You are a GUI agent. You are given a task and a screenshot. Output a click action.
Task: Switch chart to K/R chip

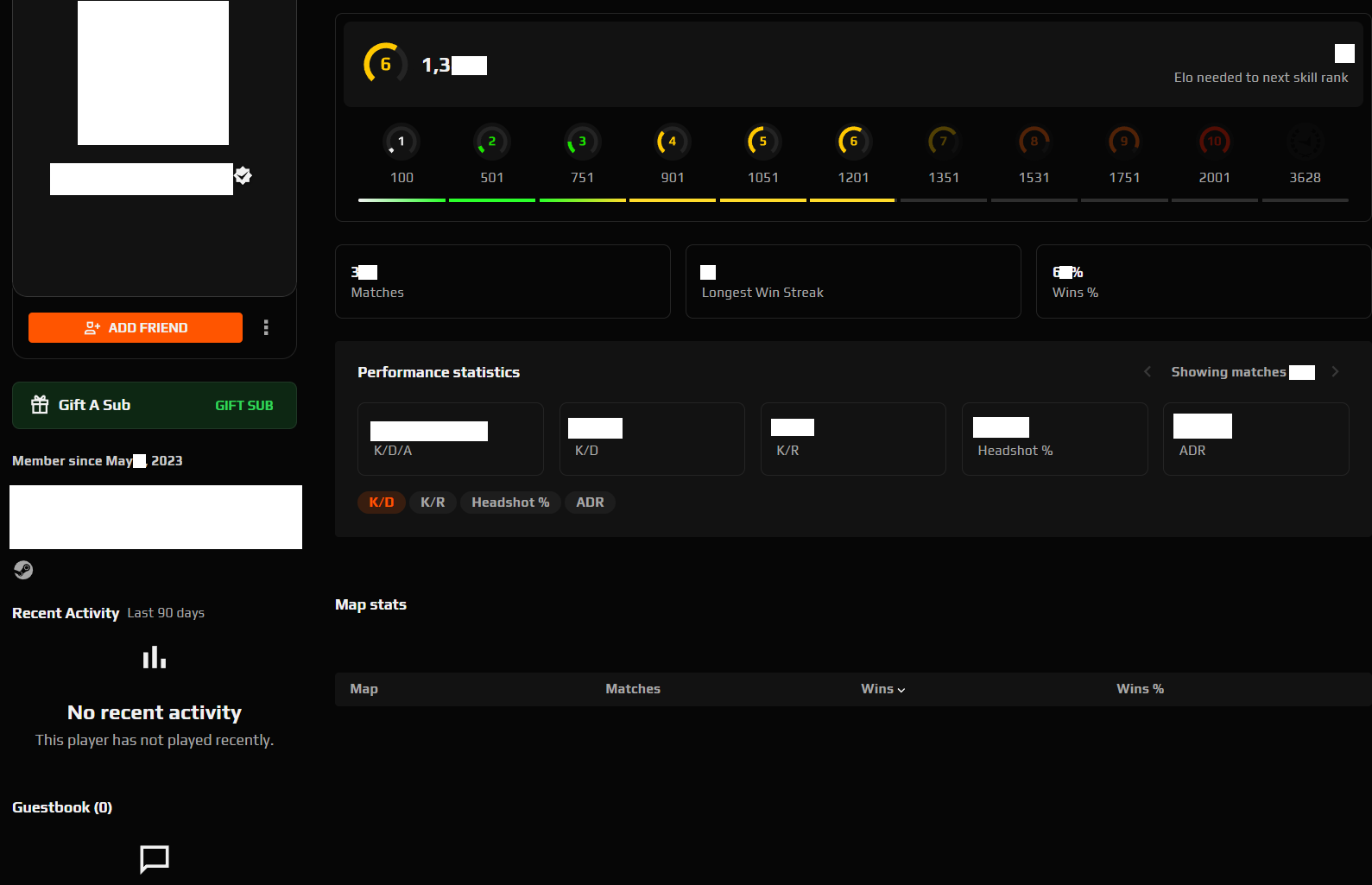click(433, 503)
